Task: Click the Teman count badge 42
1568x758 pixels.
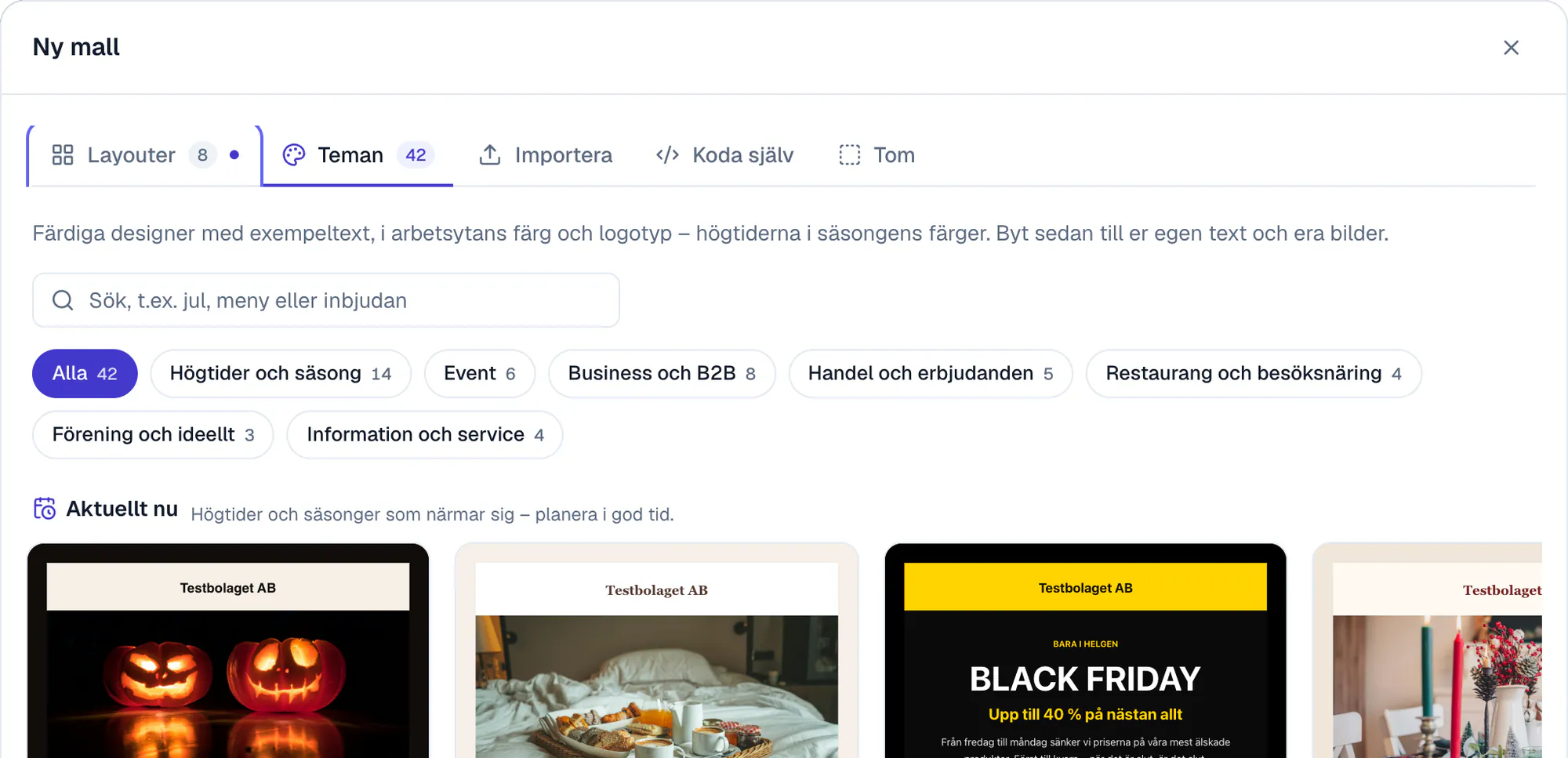Action: pos(416,155)
